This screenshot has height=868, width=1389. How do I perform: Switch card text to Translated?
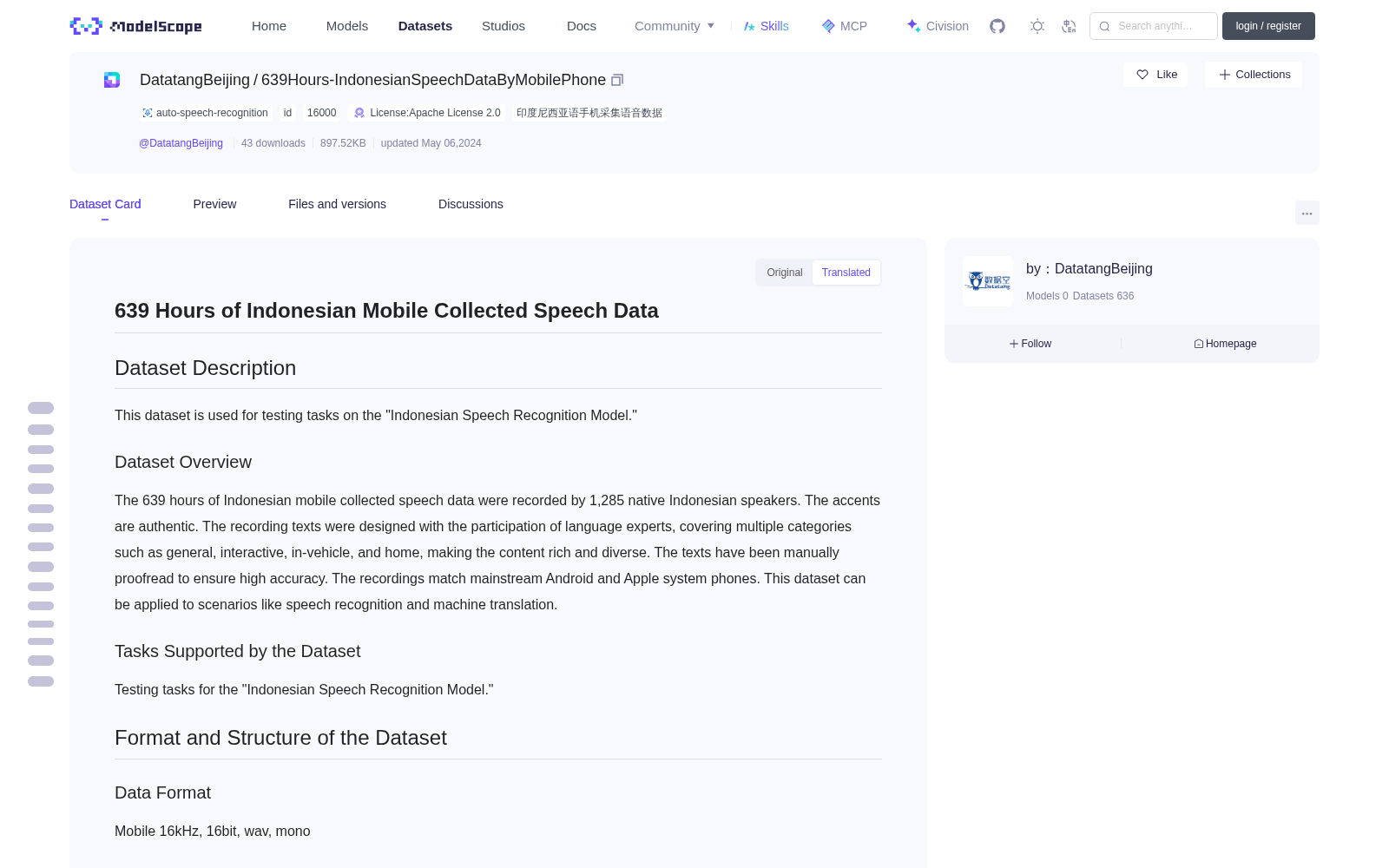[846, 273]
